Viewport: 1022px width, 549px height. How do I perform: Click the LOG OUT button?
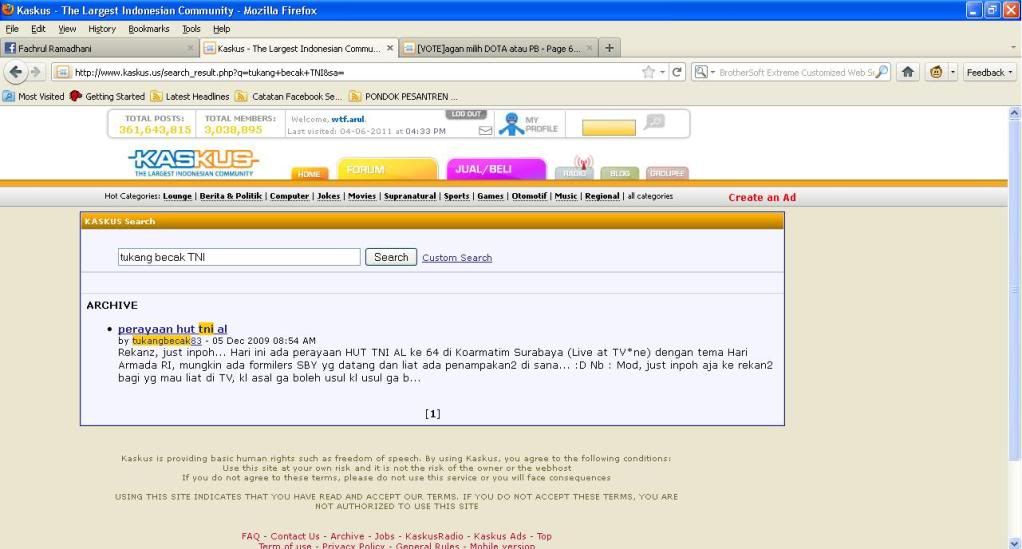[x=466, y=114]
